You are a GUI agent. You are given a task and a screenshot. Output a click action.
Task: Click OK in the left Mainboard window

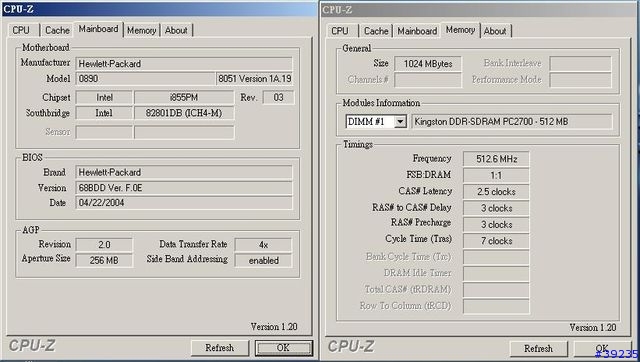coord(283,348)
